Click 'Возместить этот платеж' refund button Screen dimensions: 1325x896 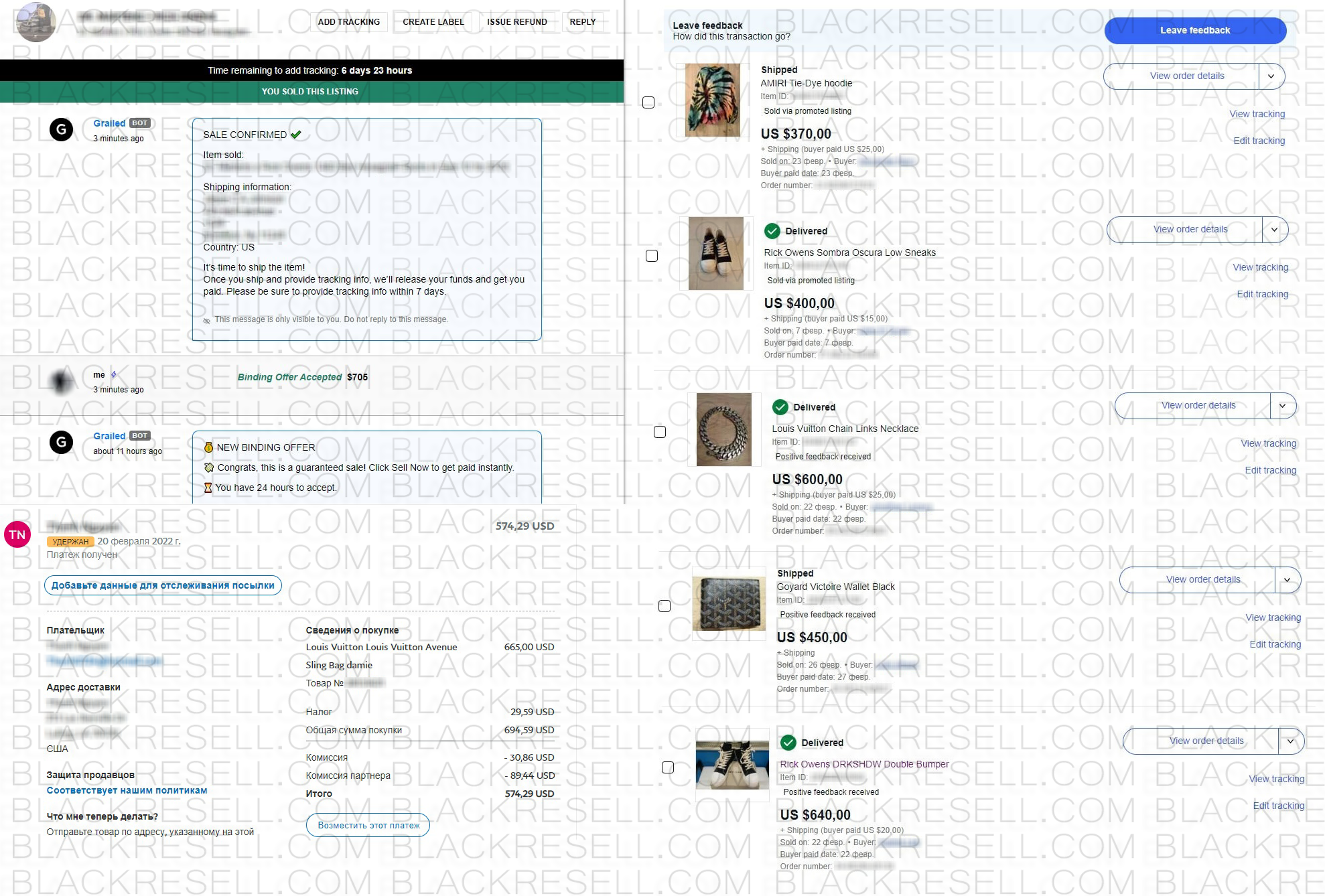pyautogui.click(x=368, y=825)
